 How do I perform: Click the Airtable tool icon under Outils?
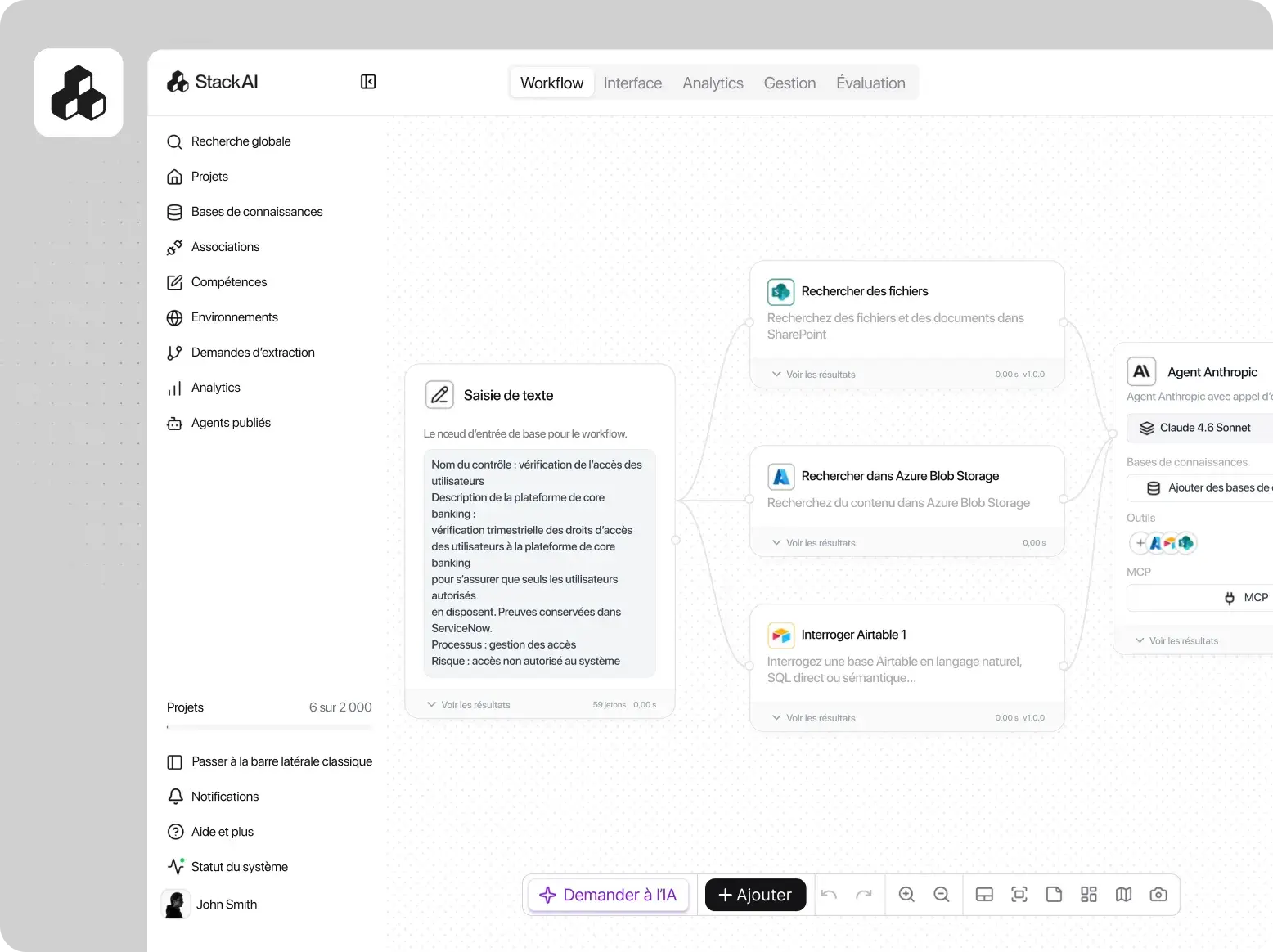tap(1170, 543)
